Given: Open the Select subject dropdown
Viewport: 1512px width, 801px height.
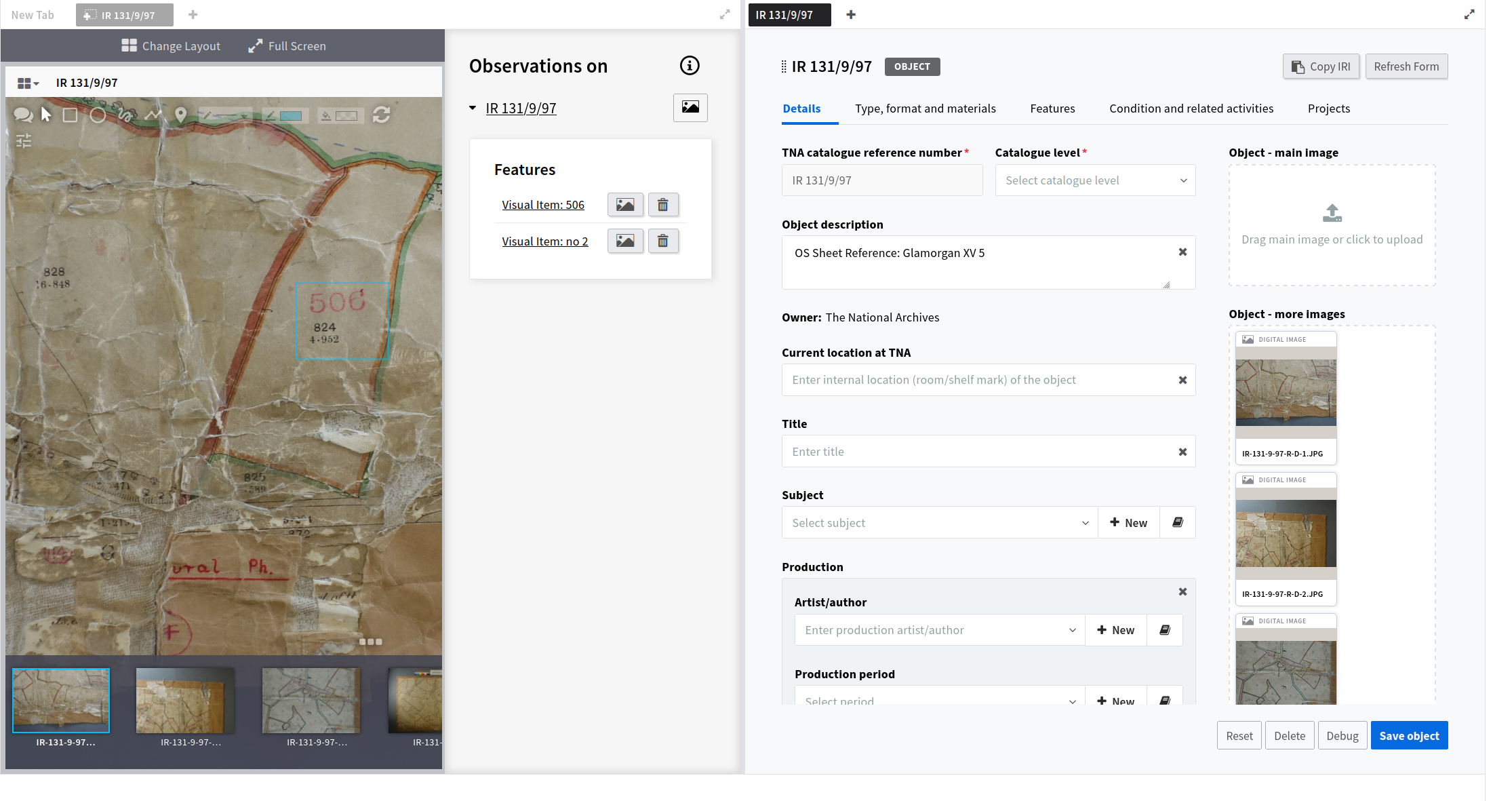Looking at the screenshot, I should tap(939, 523).
